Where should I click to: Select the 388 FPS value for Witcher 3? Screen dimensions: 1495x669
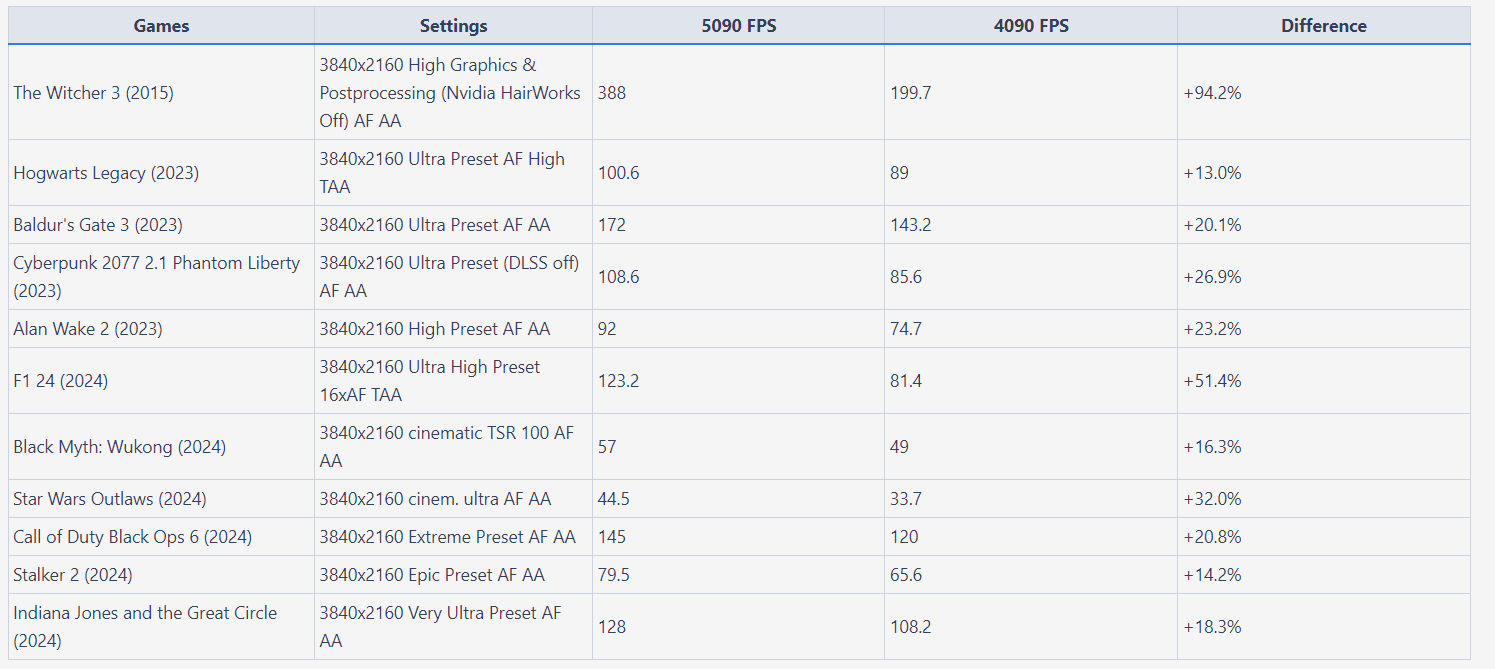pos(612,93)
